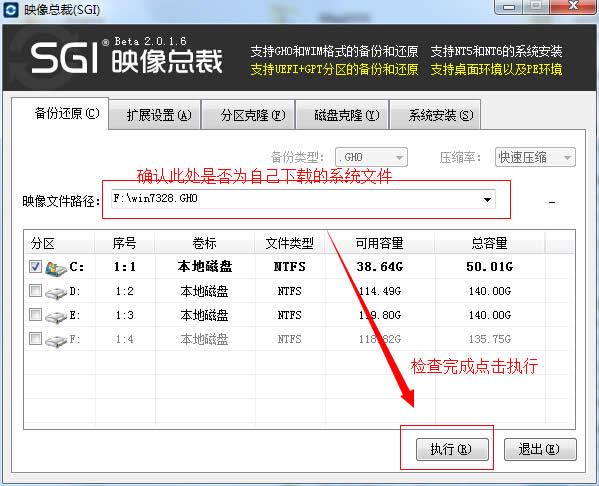
Task: Click the SGI logo in the banner
Action: [x=64, y=58]
